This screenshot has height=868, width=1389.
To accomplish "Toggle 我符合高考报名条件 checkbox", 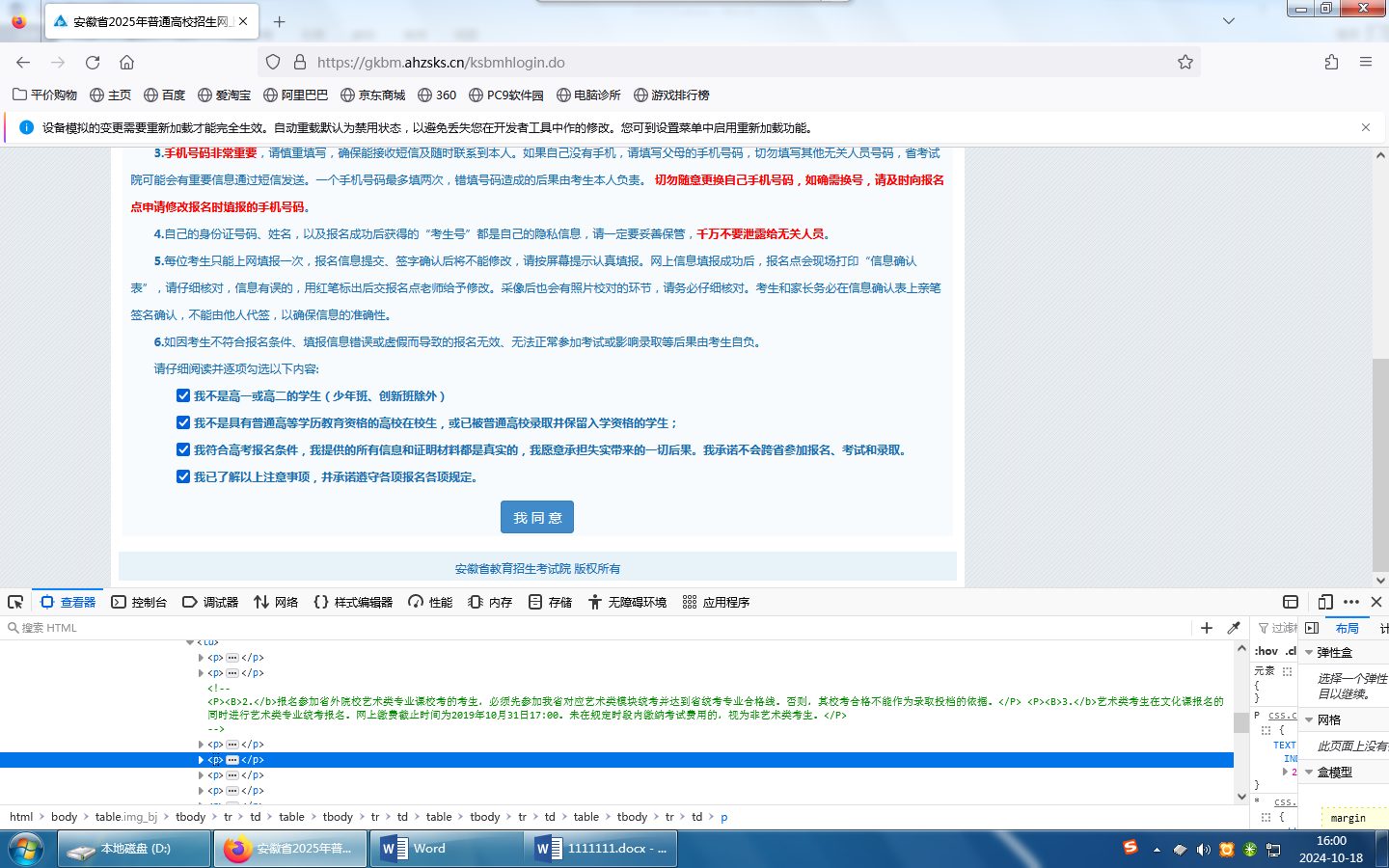I will click(183, 449).
